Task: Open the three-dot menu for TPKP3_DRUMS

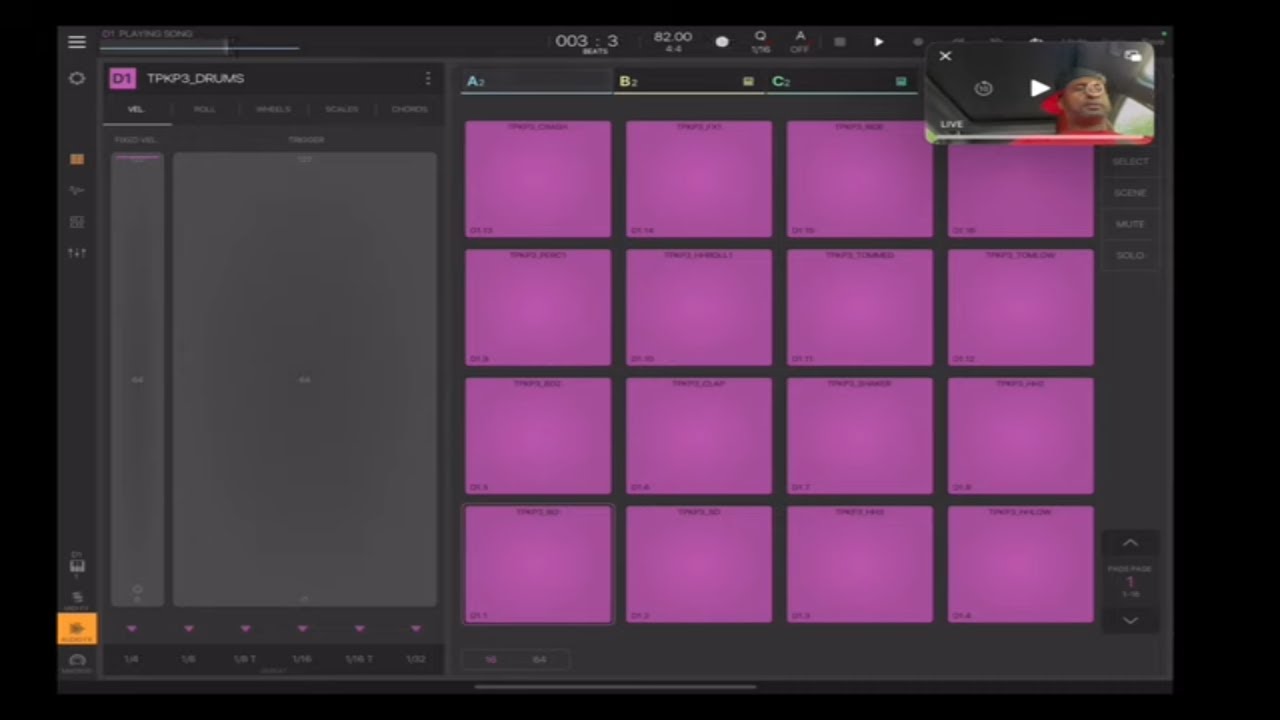Action: tap(428, 78)
